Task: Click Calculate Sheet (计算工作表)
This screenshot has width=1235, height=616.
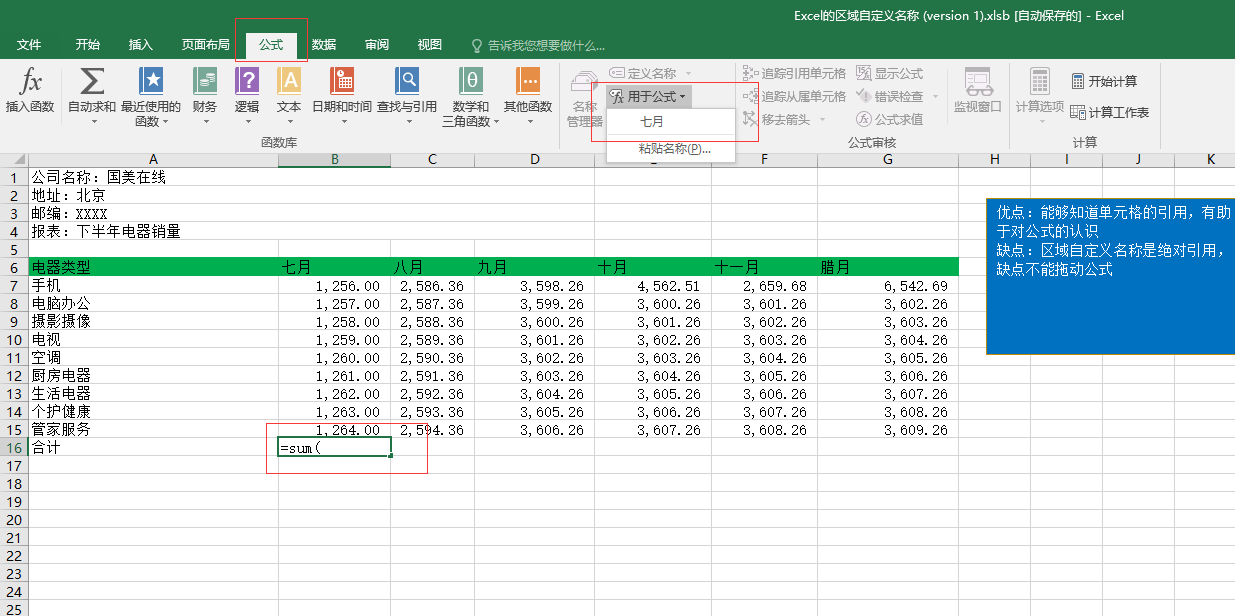Action: [1110, 112]
